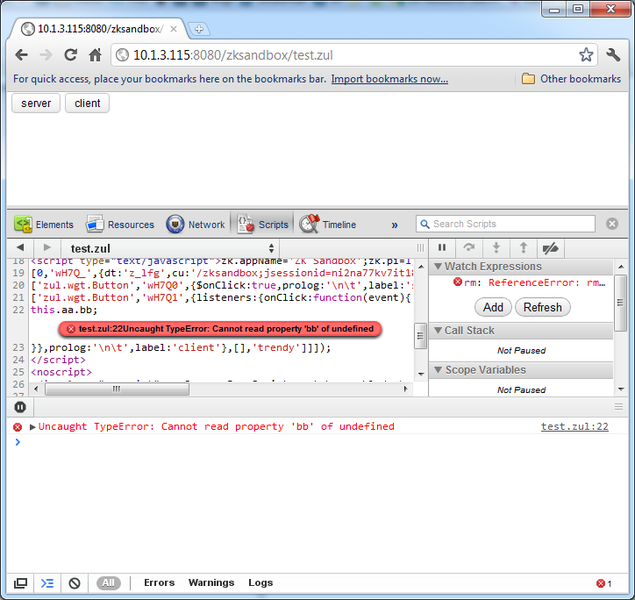
Task: Filter console by Warnings
Action: (211, 583)
